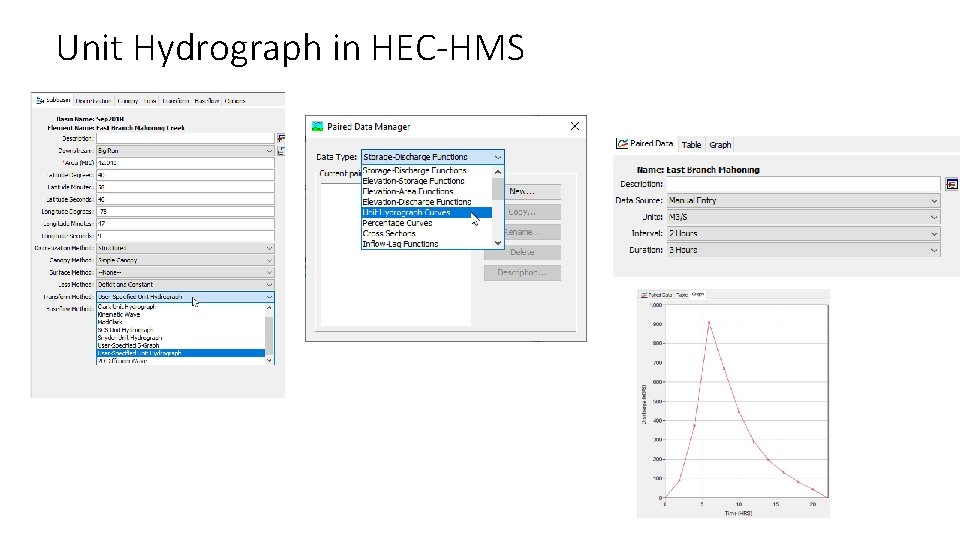
Task: Click the Delete button in Paired Data Manager
Action: [522, 252]
